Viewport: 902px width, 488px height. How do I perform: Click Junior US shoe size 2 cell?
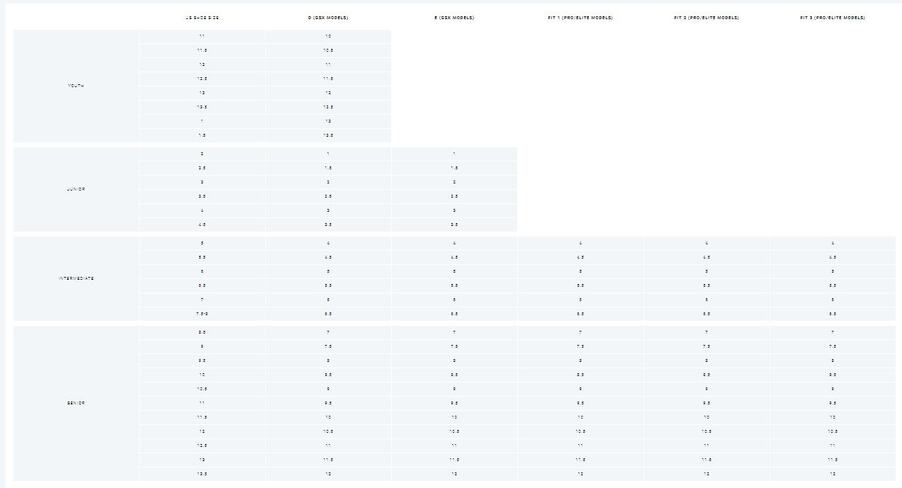coord(202,154)
